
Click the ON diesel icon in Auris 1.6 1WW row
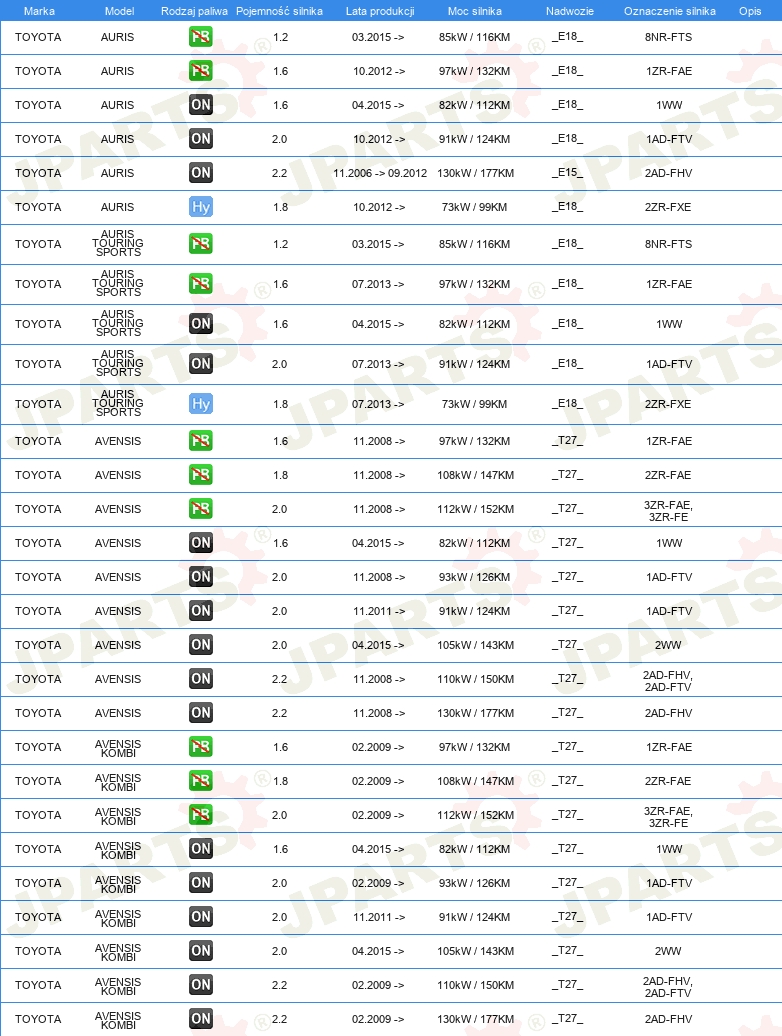pyautogui.click(x=201, y=104)
